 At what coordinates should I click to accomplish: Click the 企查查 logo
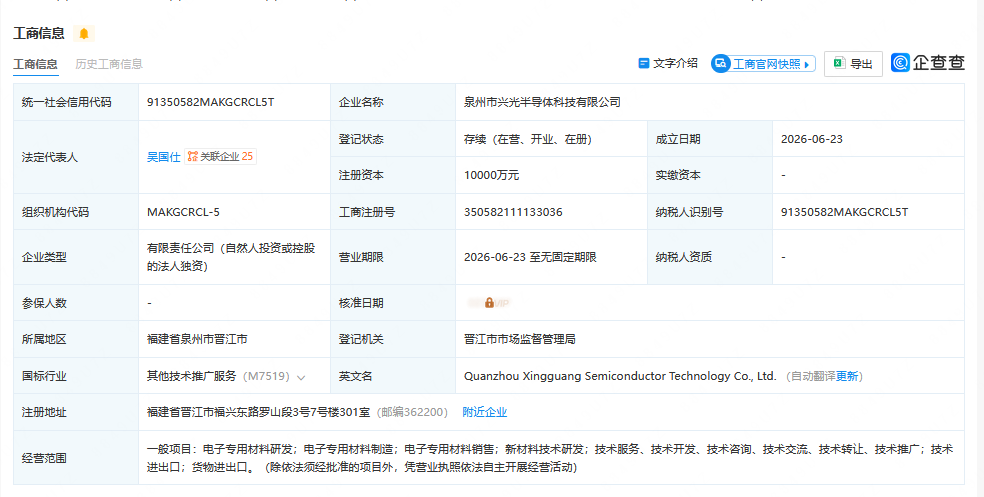[928, 63]
